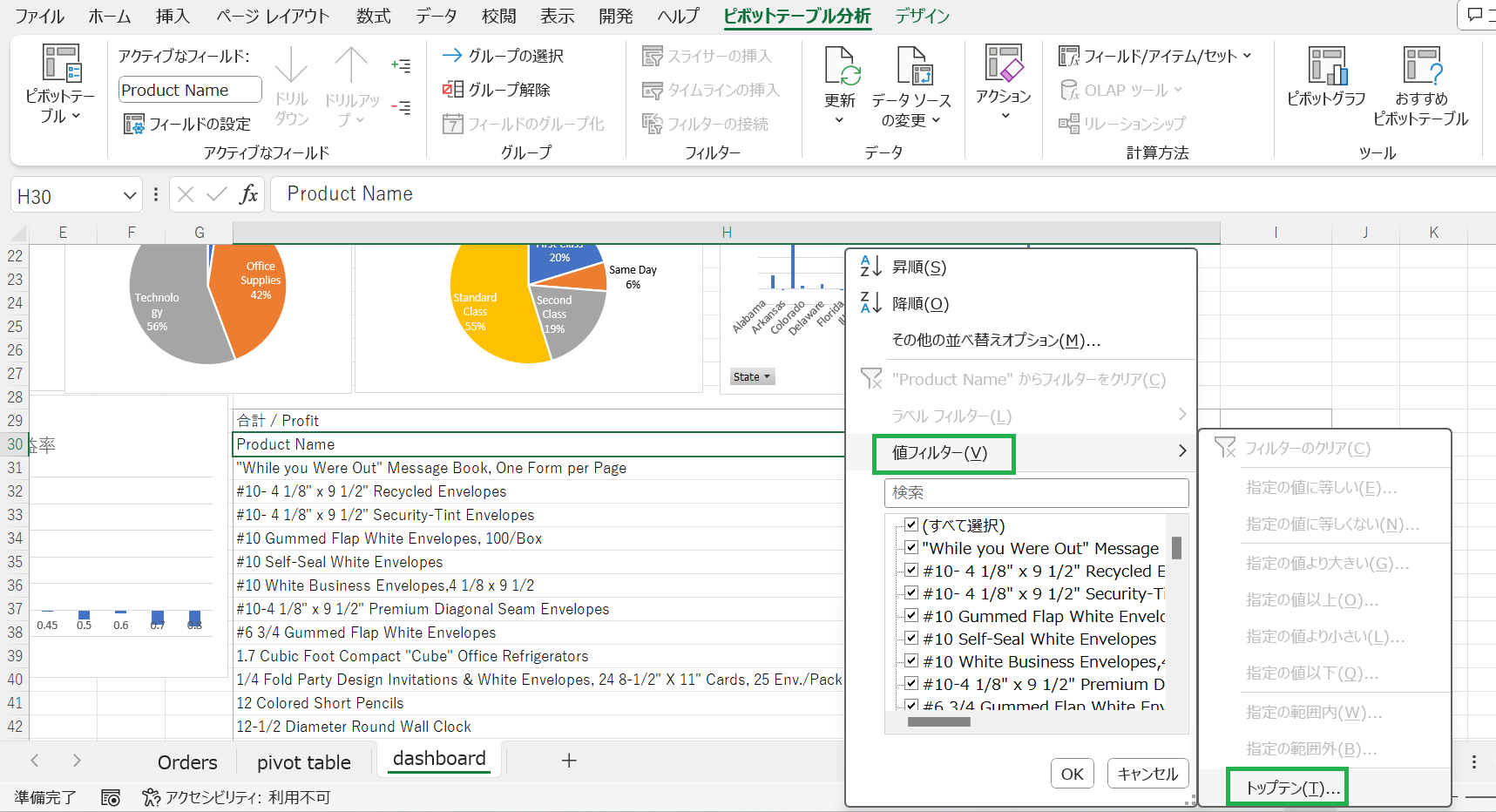This screenshot has width=1496, height=812.
Task: Uncheck #10 Self-Seal White Envelopes item
Action: pos(911,639)
